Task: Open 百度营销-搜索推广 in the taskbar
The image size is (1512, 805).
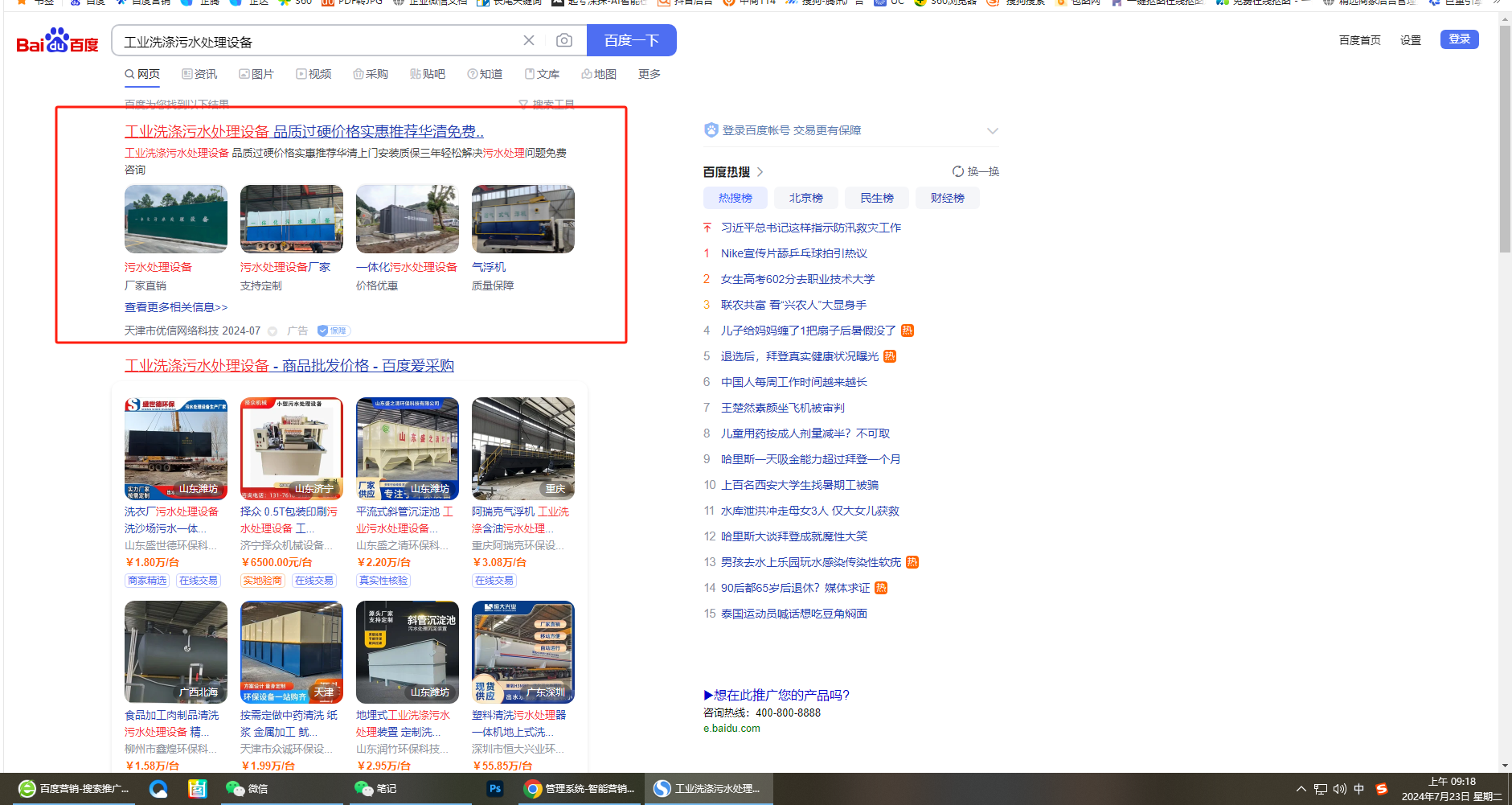Action: (74, 789)
